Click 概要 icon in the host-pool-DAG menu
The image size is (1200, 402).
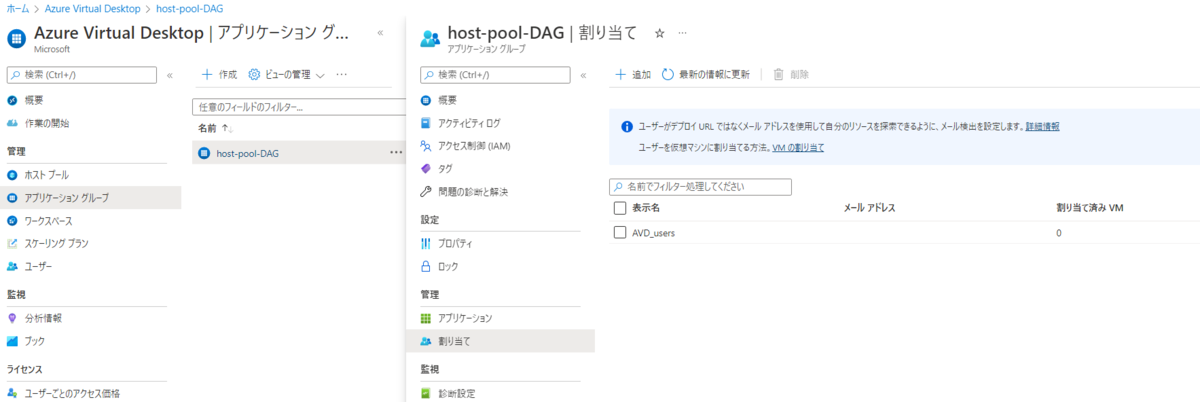coord(427,100)
